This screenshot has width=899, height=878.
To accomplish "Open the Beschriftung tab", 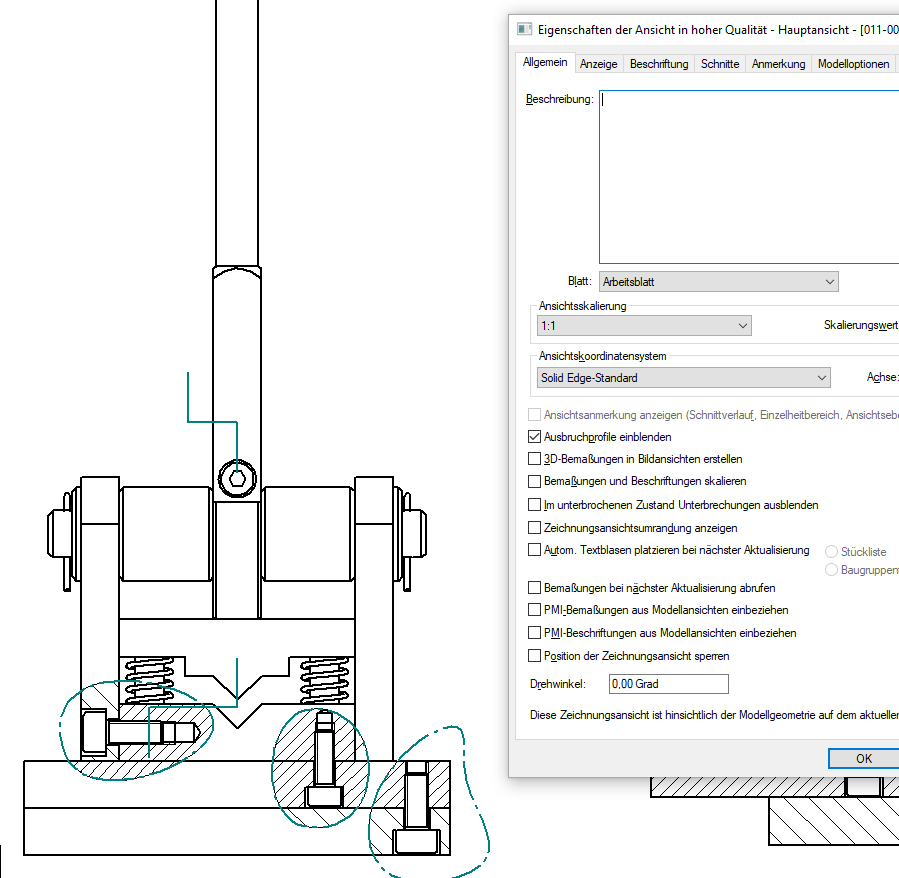I will (659, 64).
